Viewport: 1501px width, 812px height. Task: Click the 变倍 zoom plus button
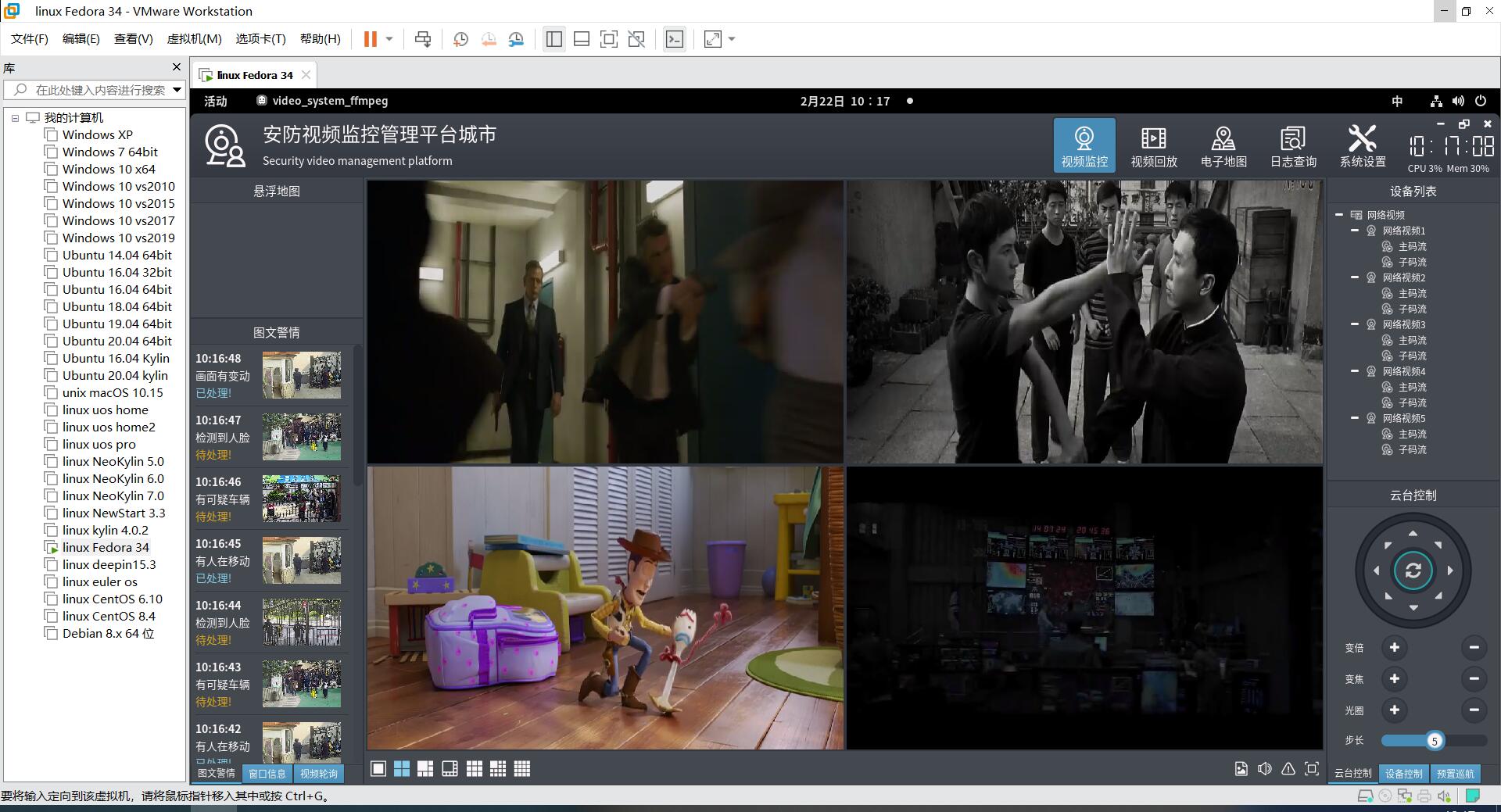point(1394,647)
